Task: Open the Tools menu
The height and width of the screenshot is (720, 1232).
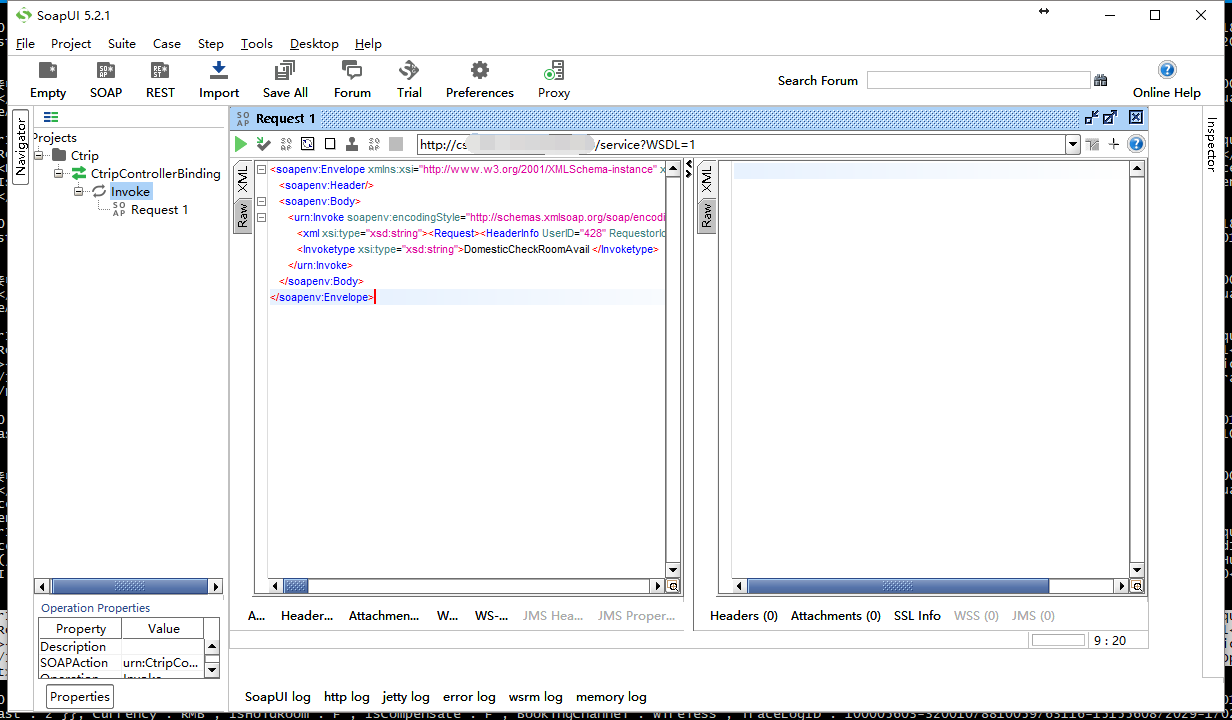Action: coord(257,43)
